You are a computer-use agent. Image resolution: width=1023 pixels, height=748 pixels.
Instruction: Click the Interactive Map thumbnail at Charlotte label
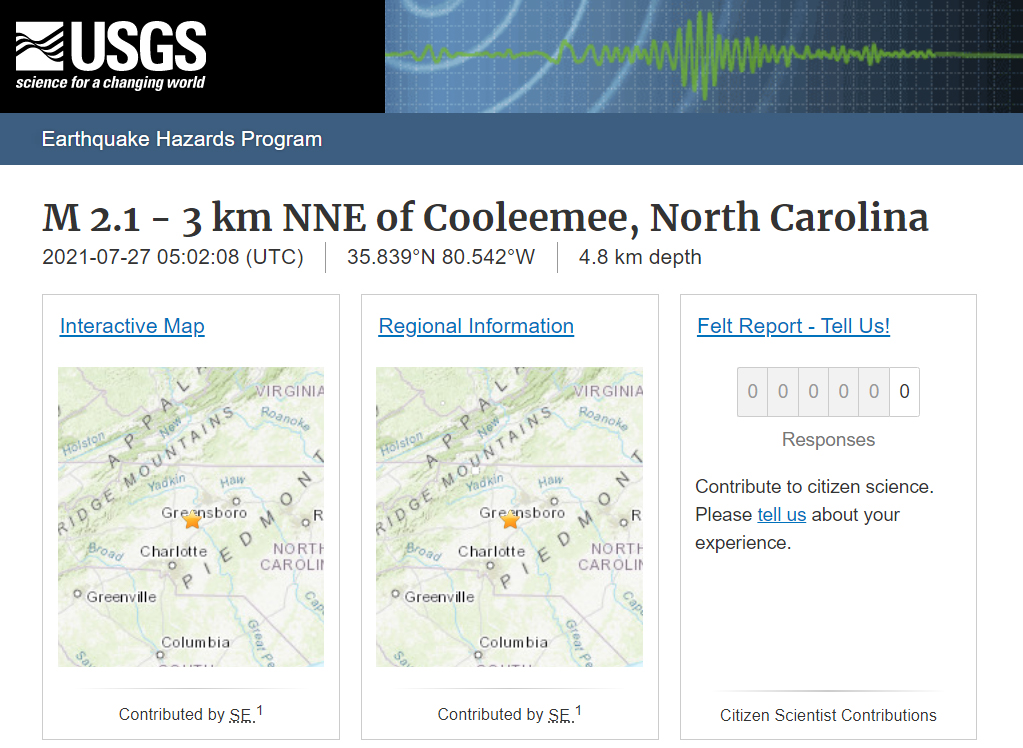point(173,551)
